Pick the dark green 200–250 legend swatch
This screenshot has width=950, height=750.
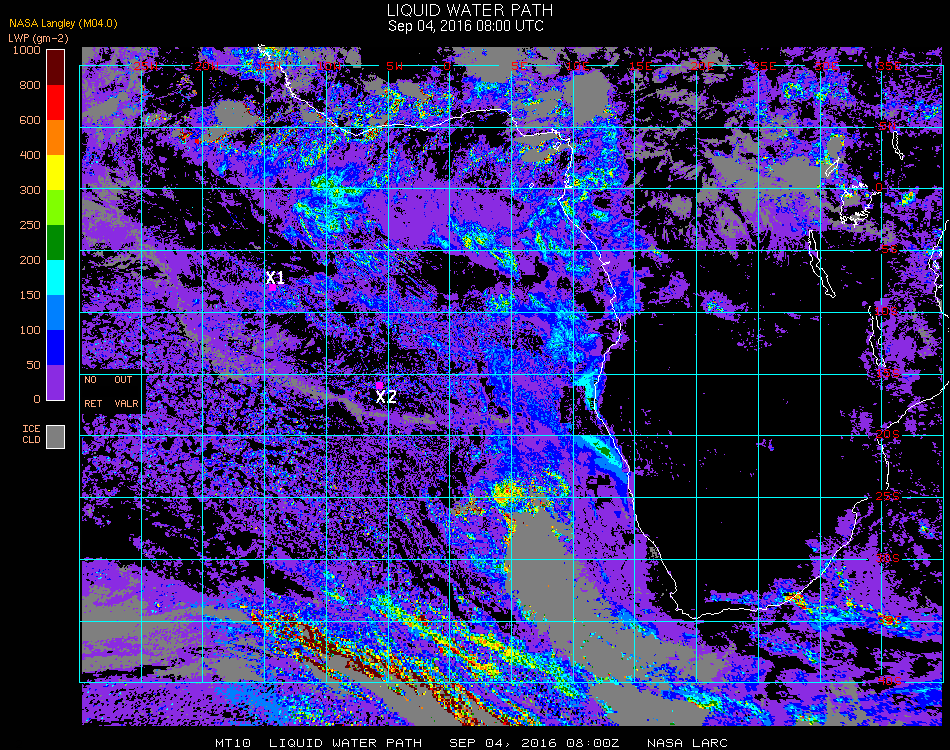56,242
